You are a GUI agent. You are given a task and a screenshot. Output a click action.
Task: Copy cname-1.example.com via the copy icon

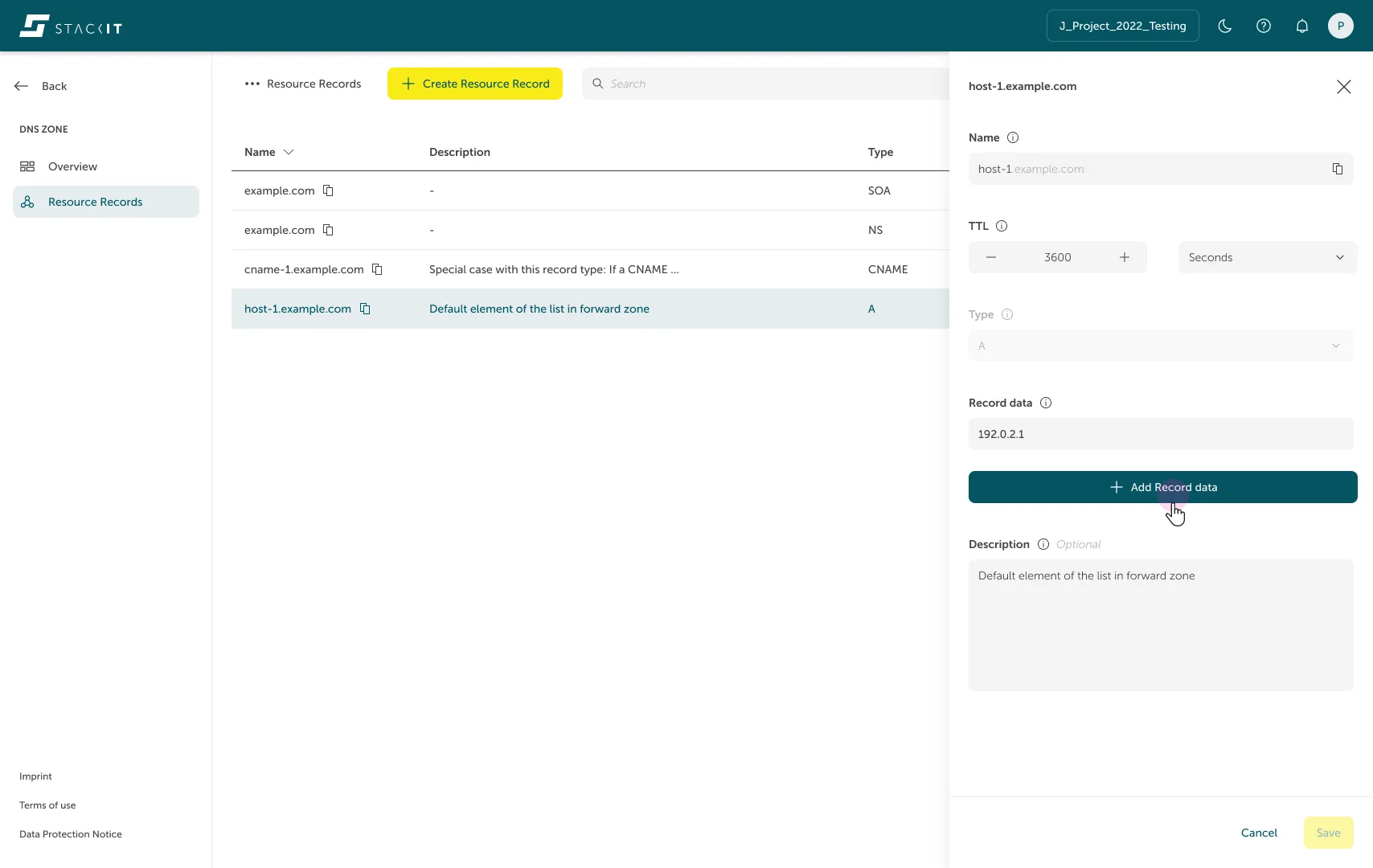click(378, 269)
